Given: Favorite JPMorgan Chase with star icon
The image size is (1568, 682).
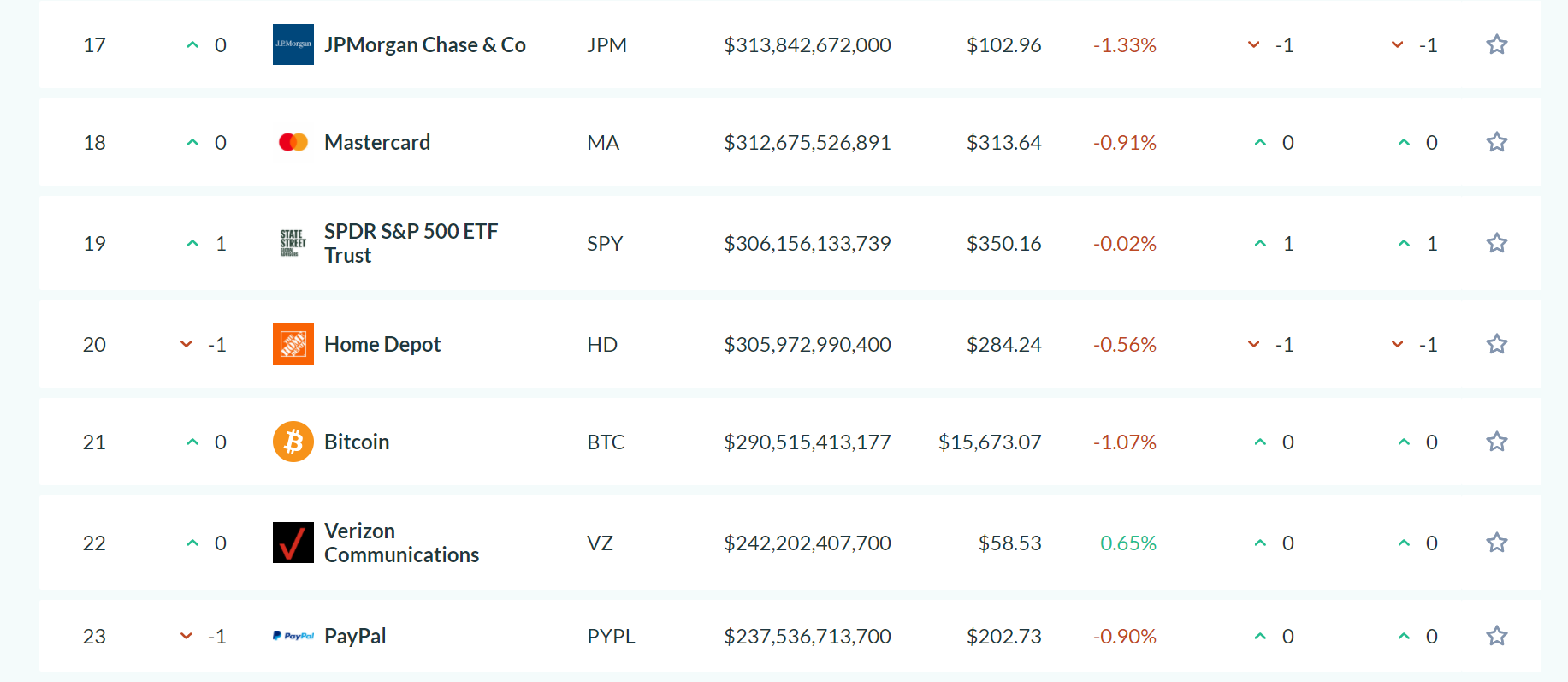Looking at the screenshot, I should pos(1496,44).
